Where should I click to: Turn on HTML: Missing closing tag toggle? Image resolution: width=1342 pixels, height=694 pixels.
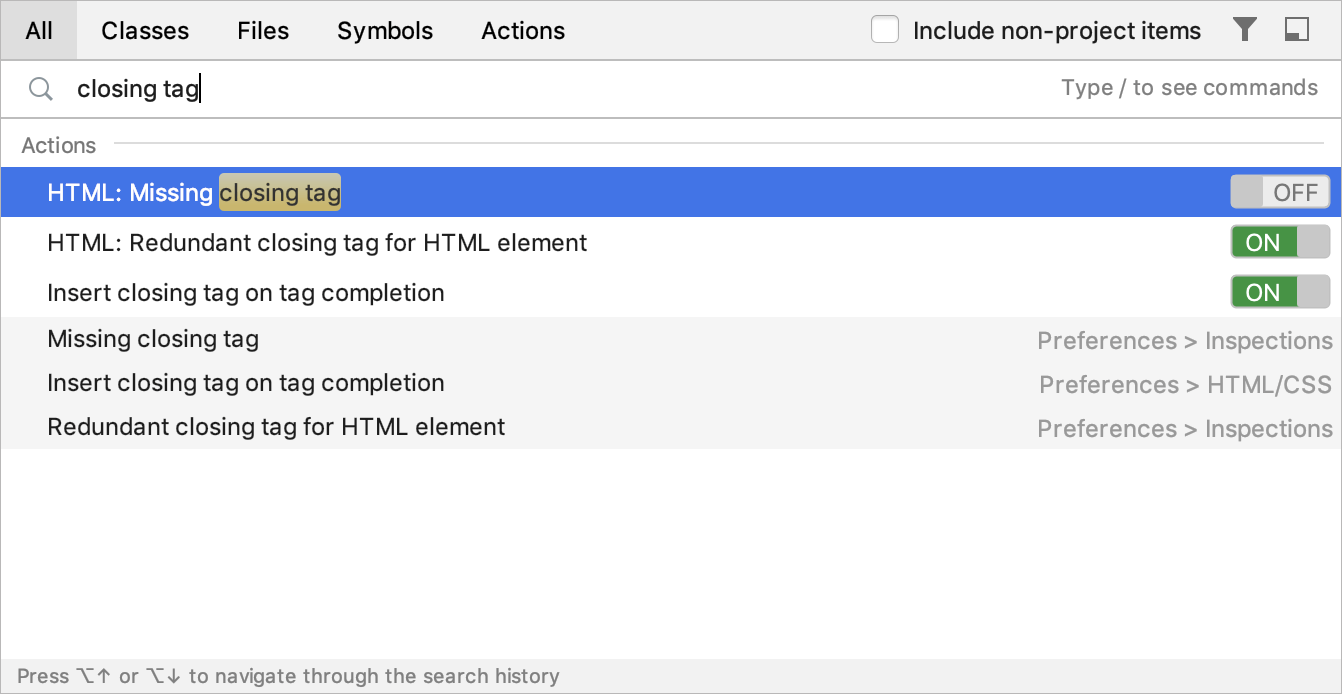pyautogui.click(x=1280, y=192)
